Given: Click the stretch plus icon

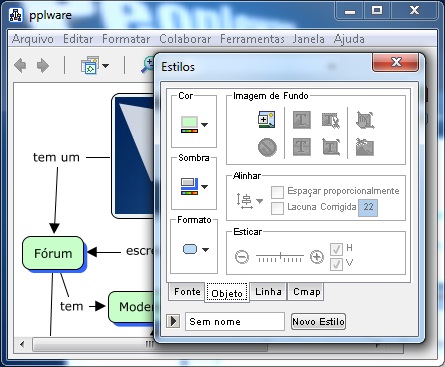Looking at the screenshot, I should [317, 257].
